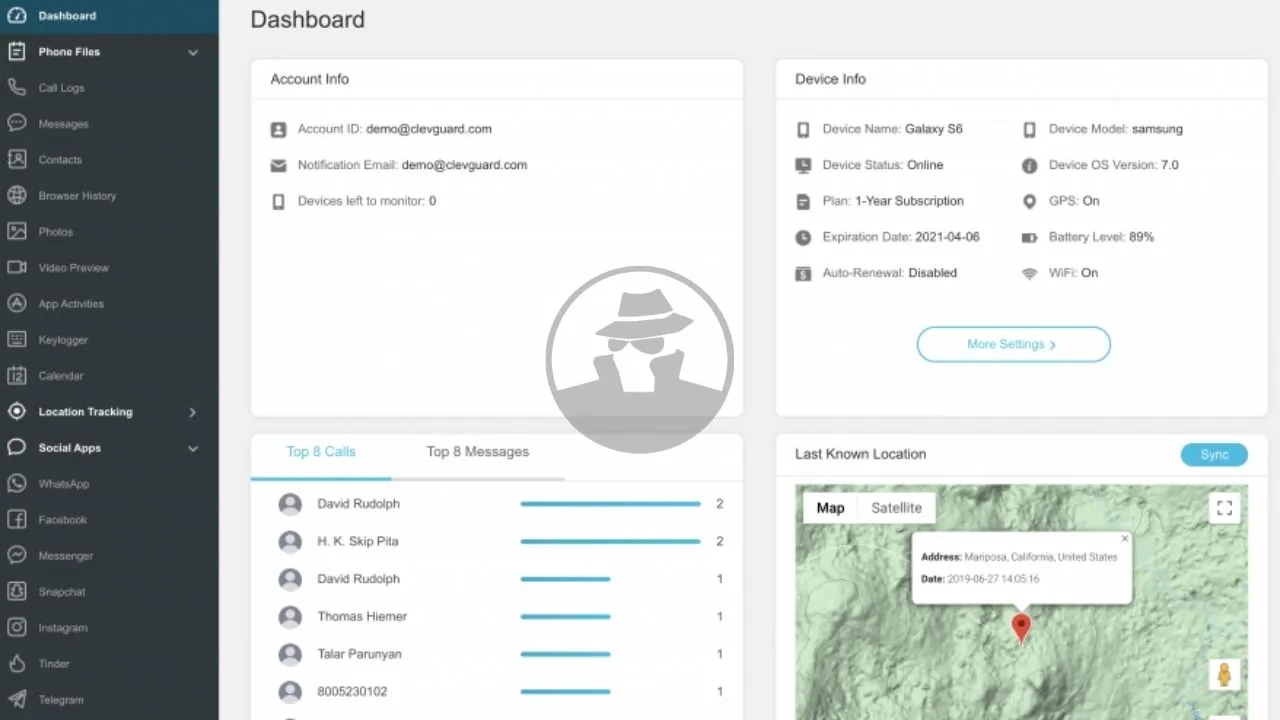Click the Device Name Galaxy S6 entry
This screenshot has height=720, width=1280.
[x=892, y=129]
